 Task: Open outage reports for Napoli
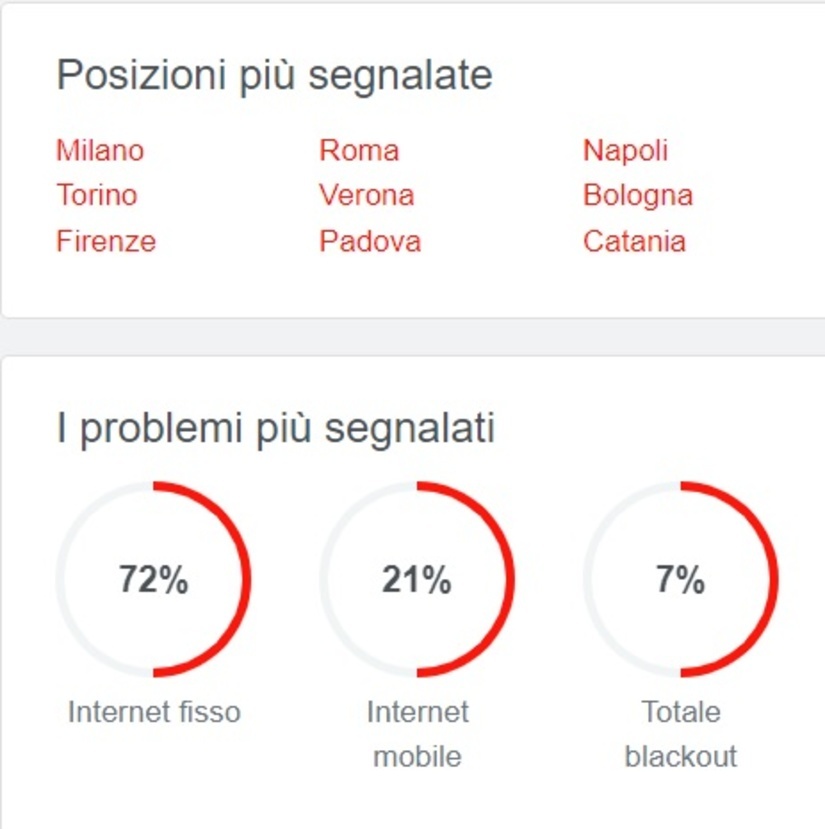(x=626, y=150)
